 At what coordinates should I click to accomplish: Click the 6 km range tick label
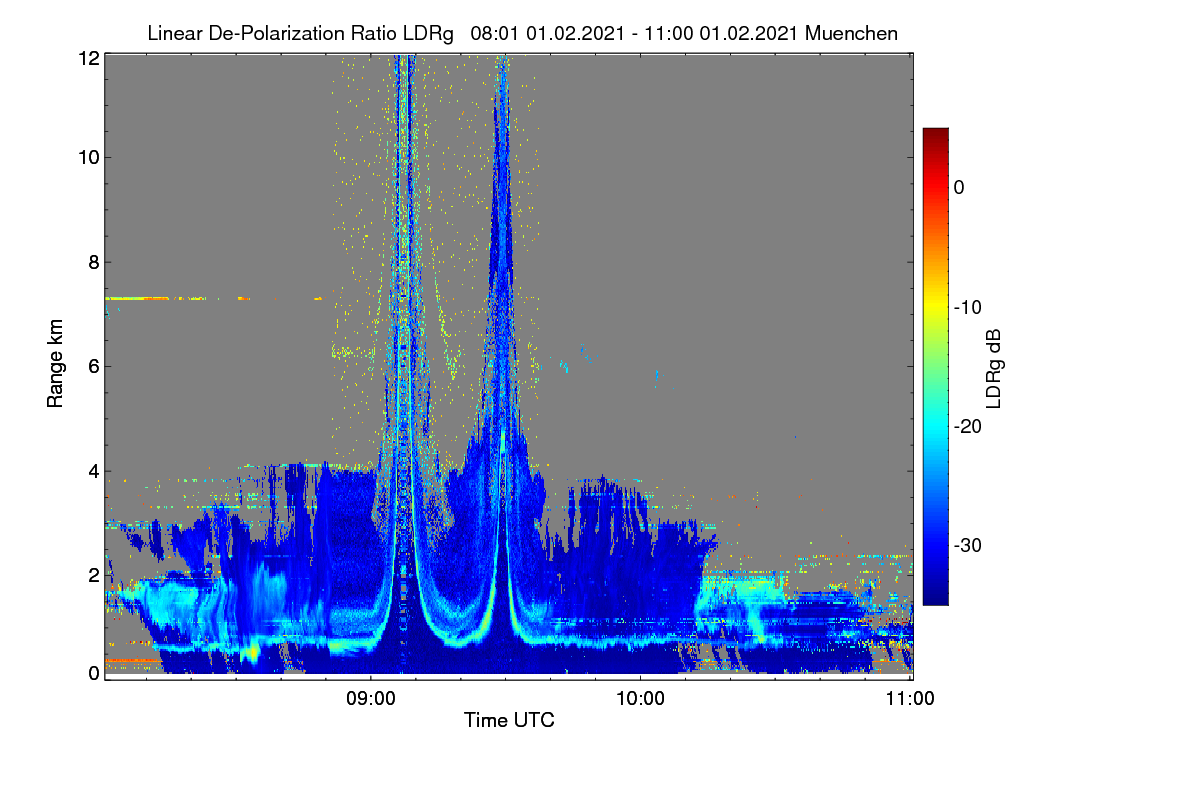coord(94,366)
